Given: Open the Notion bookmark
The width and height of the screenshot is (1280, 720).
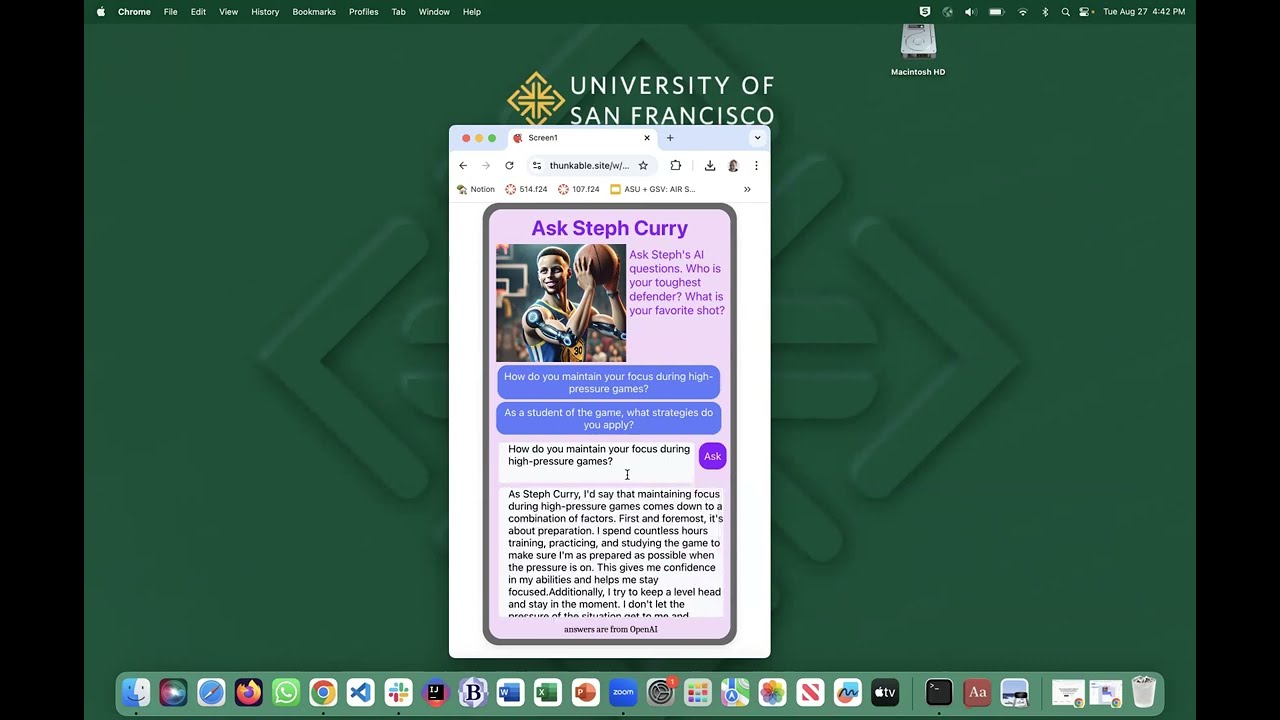Looking at the screenshot, I should coord(476,189).
